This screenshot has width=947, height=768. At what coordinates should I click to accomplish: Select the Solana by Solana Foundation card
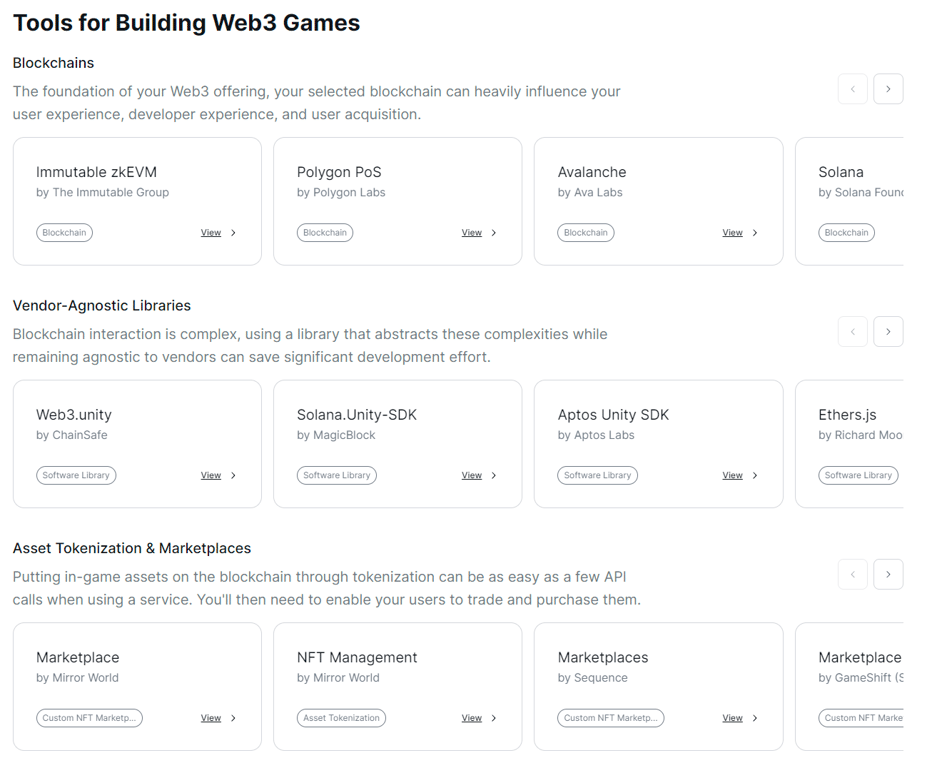[870, 200]
